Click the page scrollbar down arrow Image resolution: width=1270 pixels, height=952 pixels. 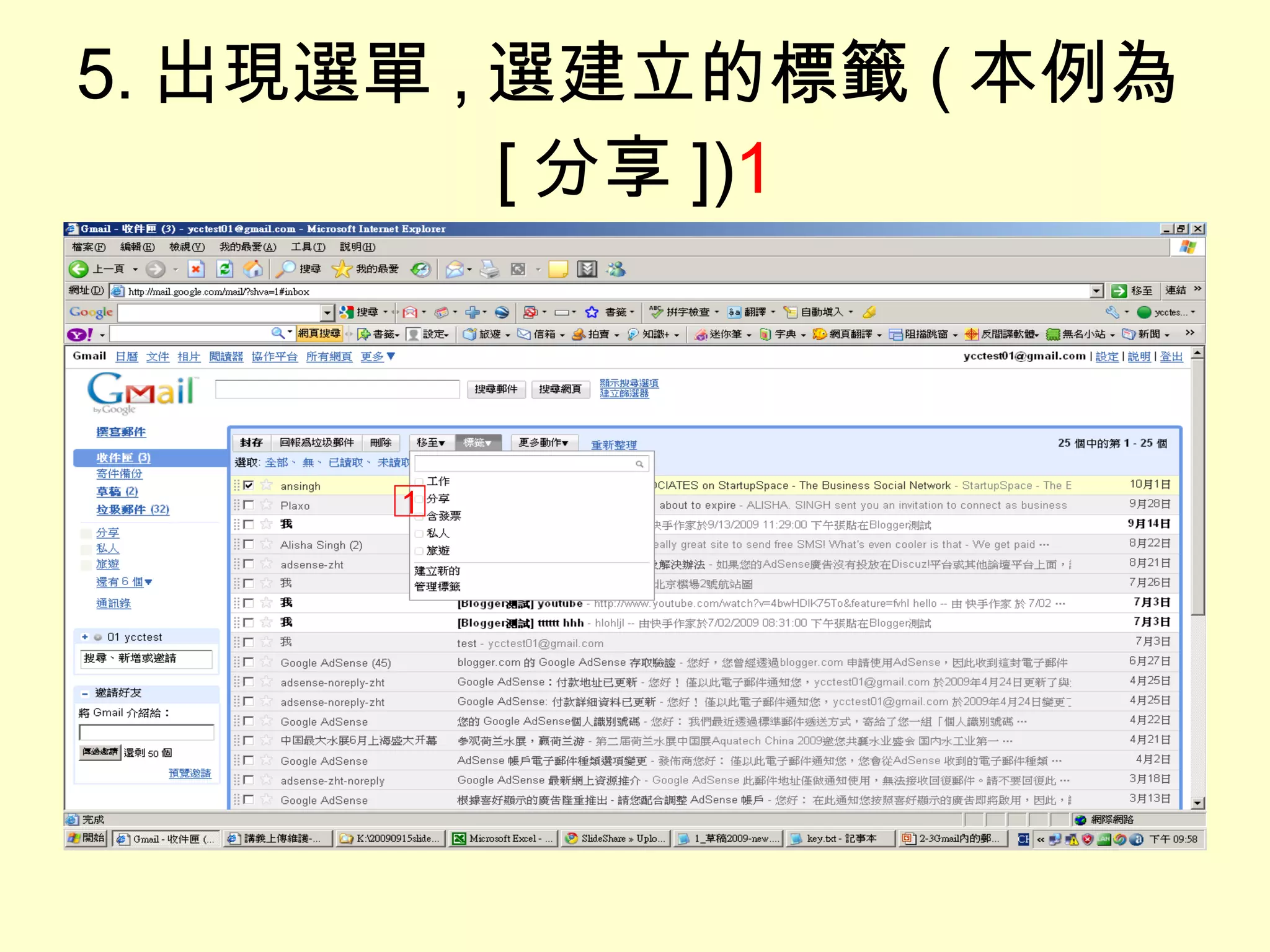coord(1198,803)
